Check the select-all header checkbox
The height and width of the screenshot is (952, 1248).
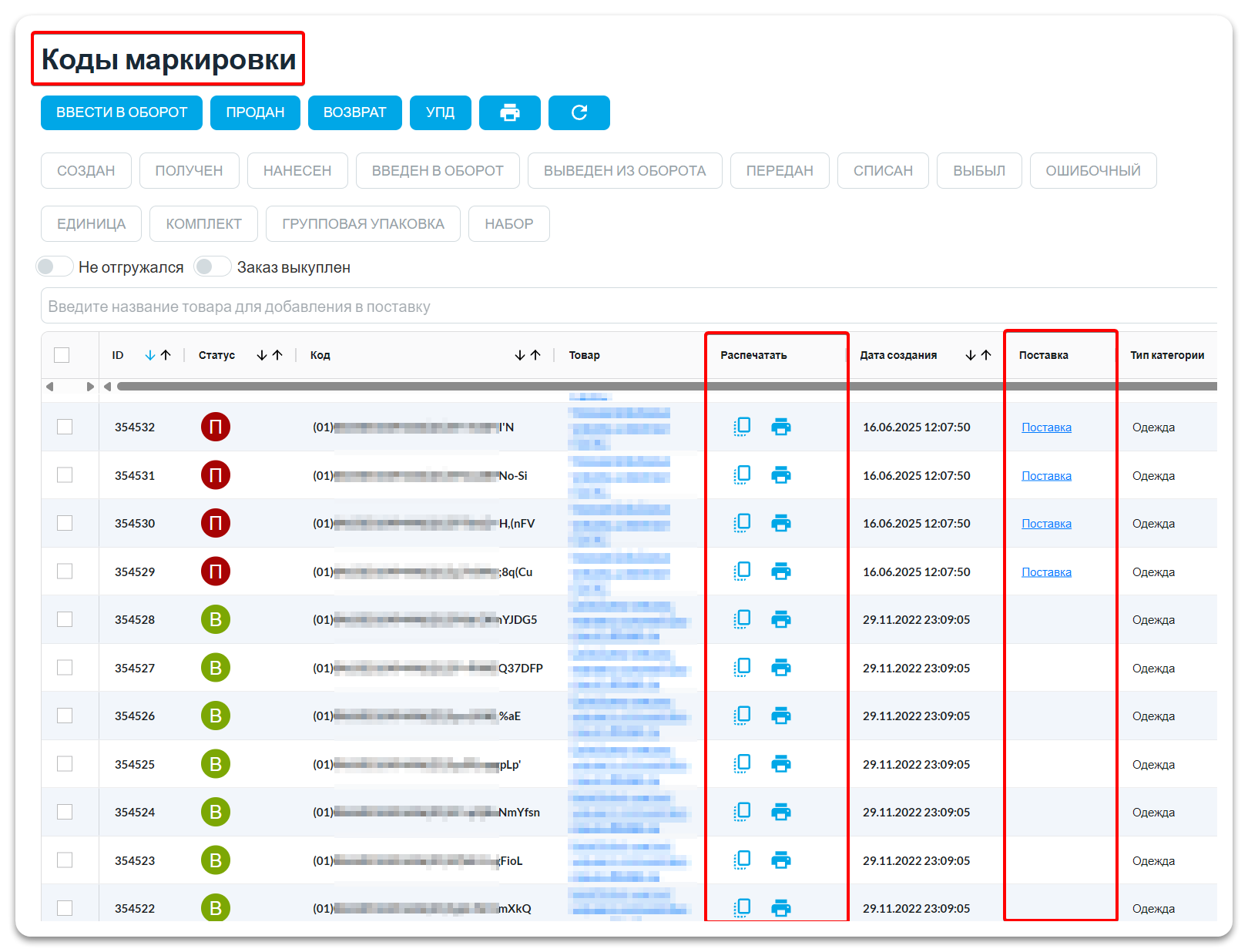pos(62,355)
